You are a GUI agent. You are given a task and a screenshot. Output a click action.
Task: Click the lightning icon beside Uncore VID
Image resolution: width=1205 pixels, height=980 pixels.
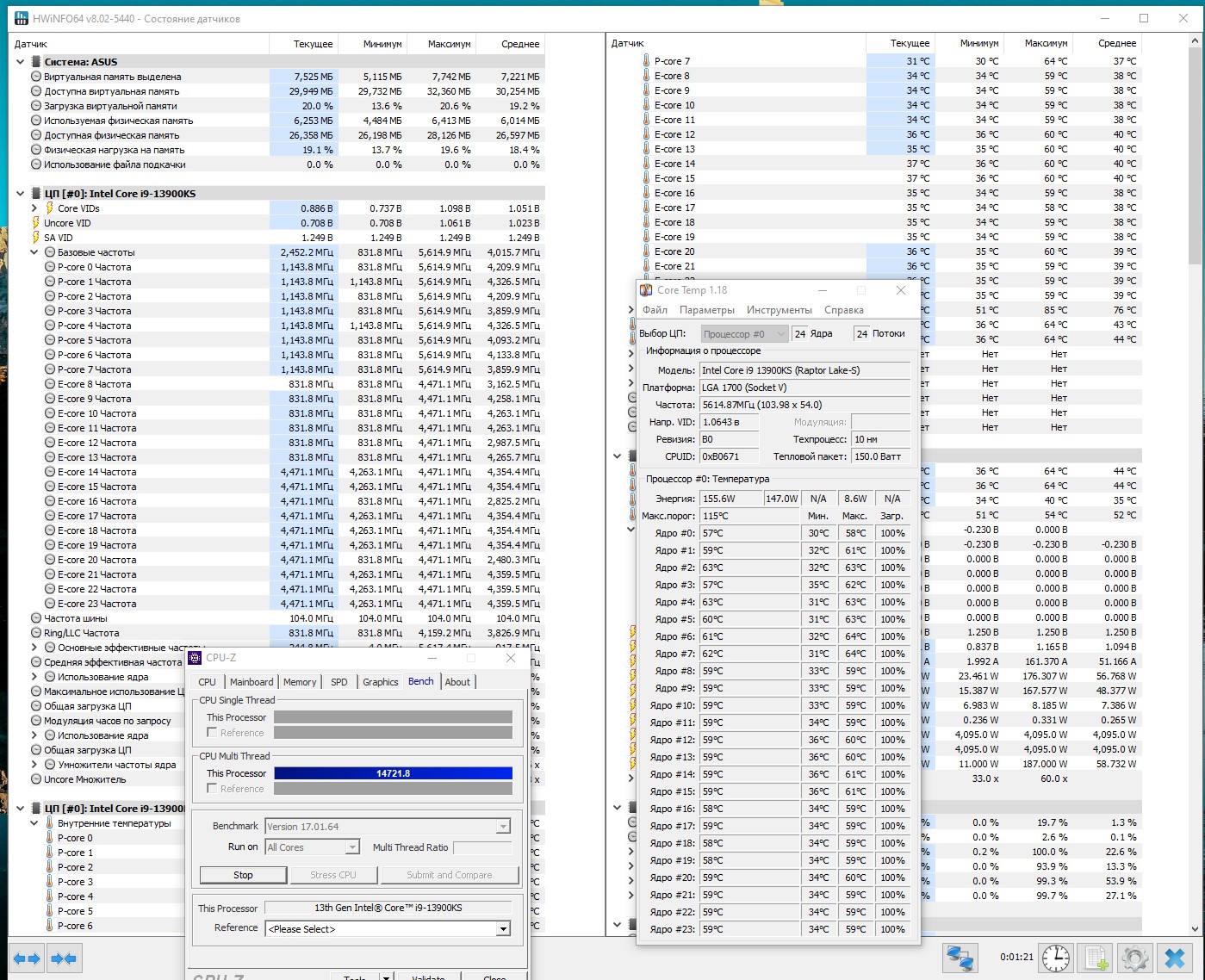[35, 223]
